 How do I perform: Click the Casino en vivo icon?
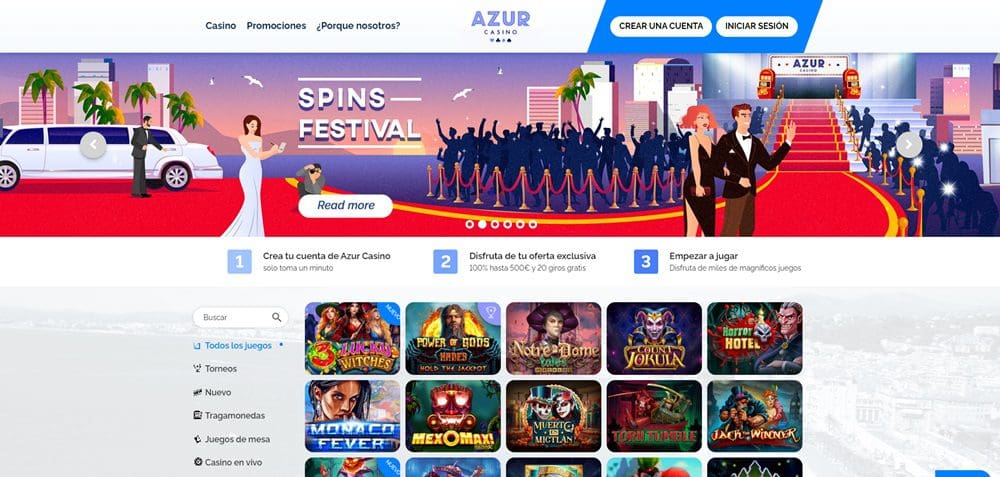(198, 462)
